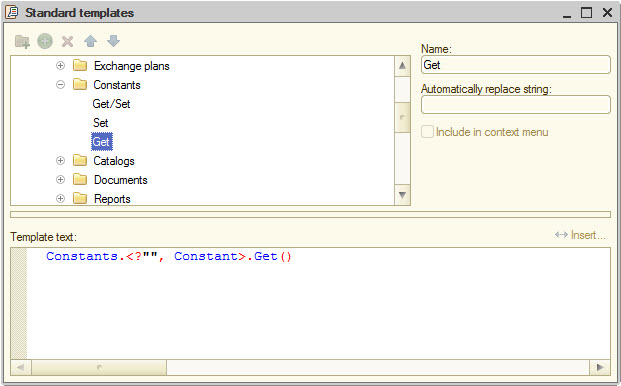This screenshot has height=386, width=621.
Task: Select the Set template item
Action: (101, 123)
